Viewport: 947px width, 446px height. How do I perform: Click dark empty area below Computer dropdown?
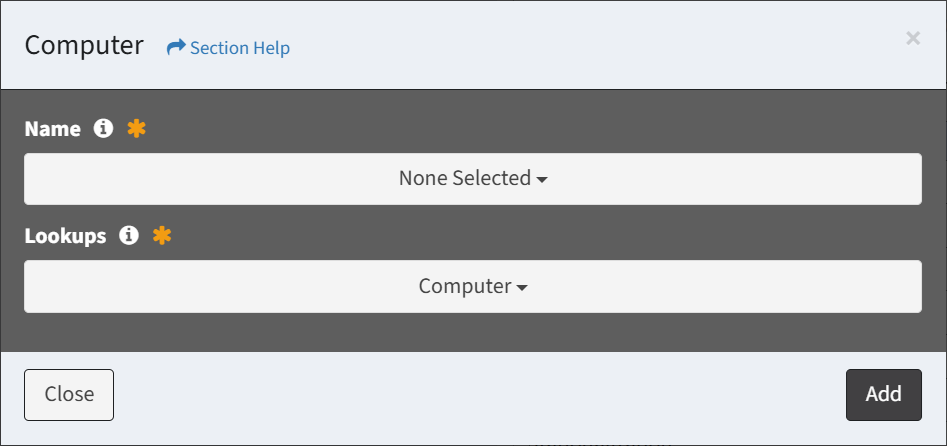(472, 332)
